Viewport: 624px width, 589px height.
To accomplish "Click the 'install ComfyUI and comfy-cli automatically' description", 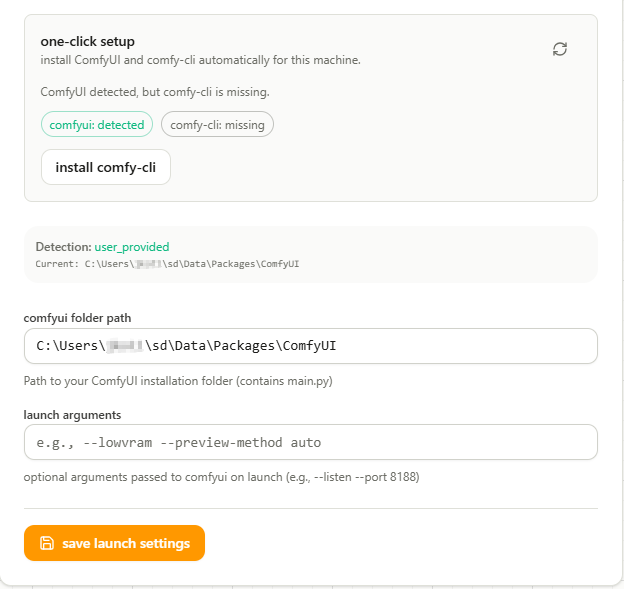I will click(x=200, y=60).
